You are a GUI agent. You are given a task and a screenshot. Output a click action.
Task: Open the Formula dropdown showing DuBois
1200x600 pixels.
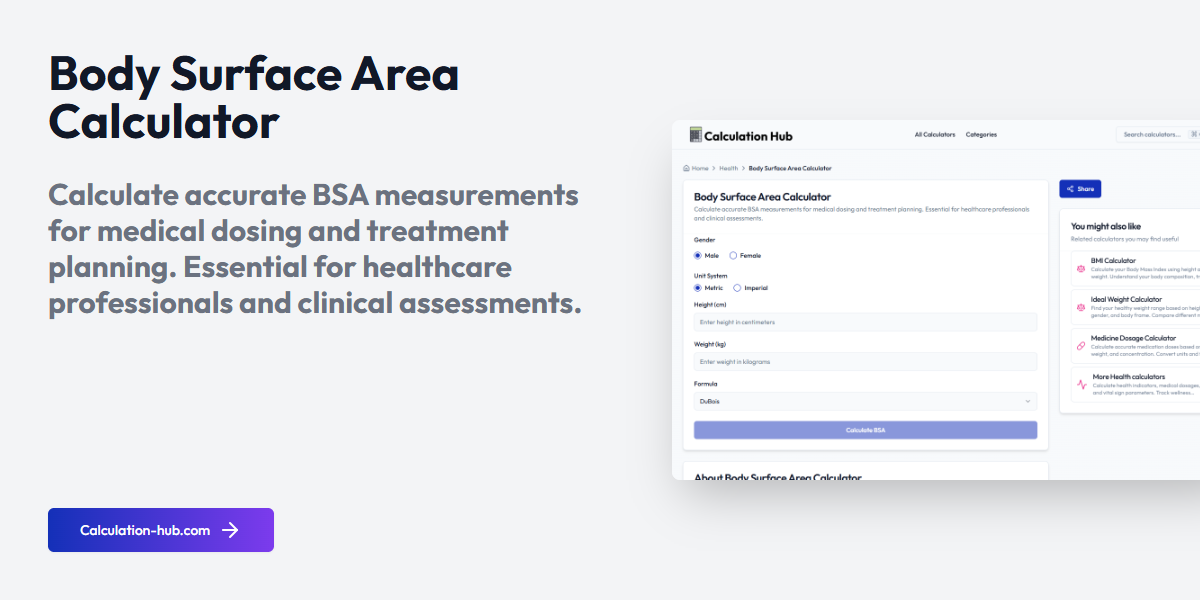[865, 401]
